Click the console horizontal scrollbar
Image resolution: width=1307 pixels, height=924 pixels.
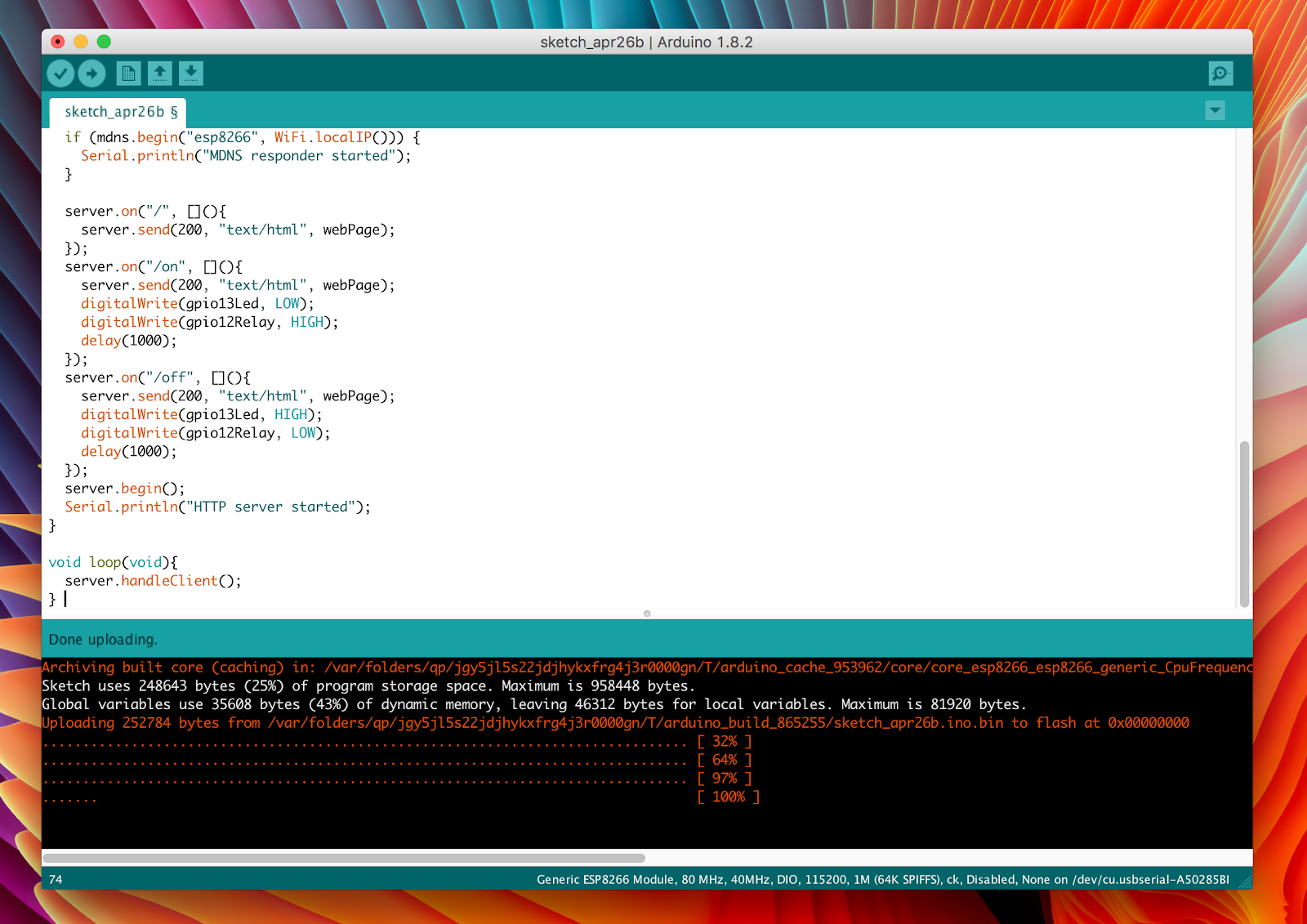point(344,858)
